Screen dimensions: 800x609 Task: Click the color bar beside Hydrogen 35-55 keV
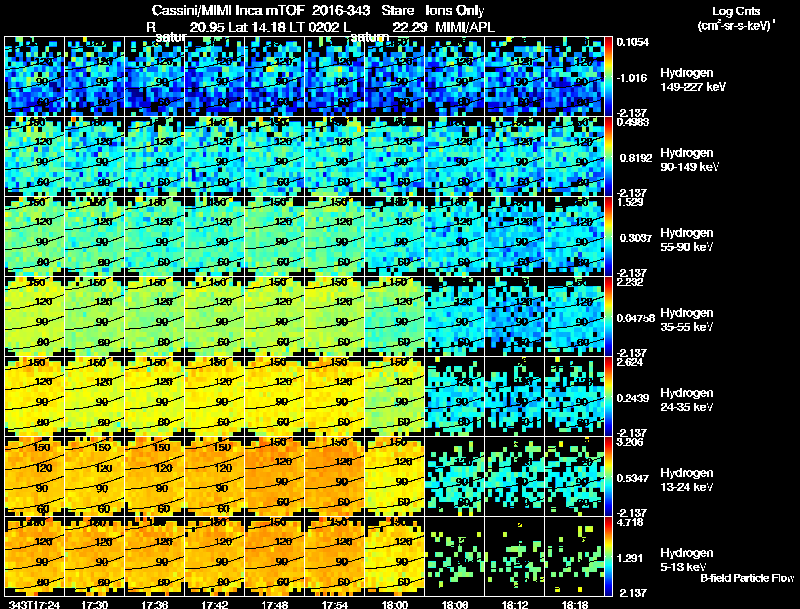(608, 316)
